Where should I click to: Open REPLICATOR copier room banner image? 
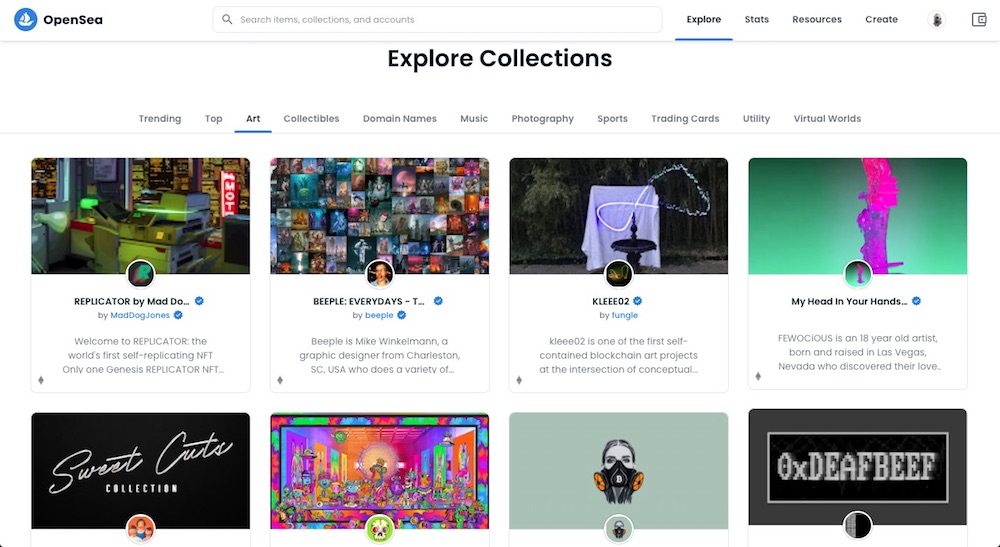click(x=140, y=216)
